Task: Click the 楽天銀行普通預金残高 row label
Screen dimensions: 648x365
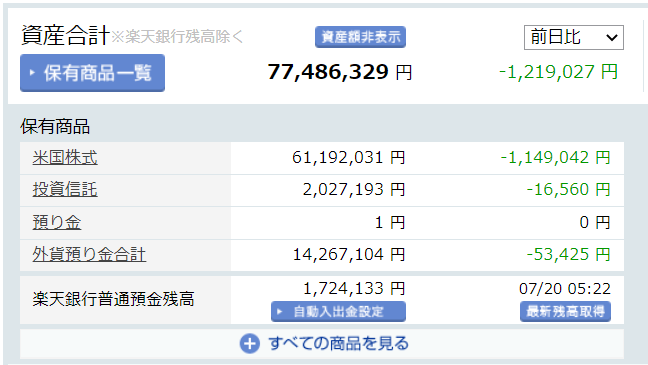Action: click(113, 299)
